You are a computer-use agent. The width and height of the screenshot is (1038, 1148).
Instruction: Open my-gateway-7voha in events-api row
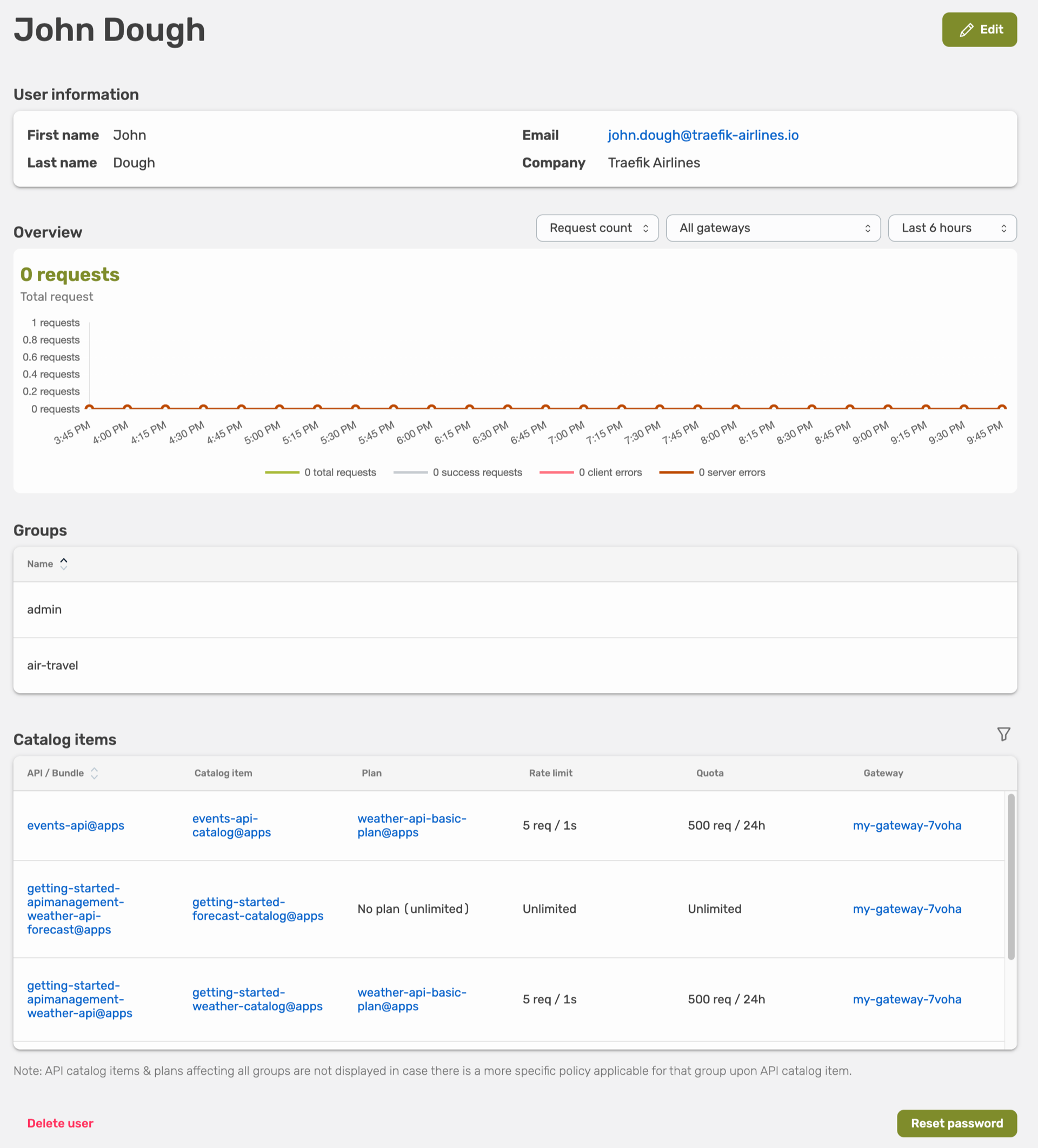tap(907, 825)
